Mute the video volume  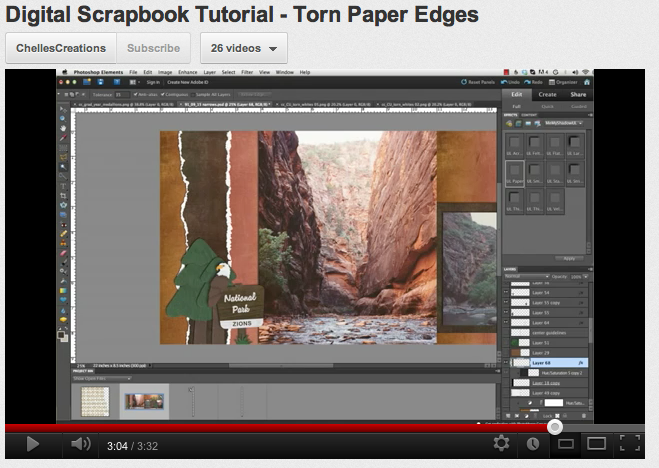pyautogui.click(x=80, y=444)
